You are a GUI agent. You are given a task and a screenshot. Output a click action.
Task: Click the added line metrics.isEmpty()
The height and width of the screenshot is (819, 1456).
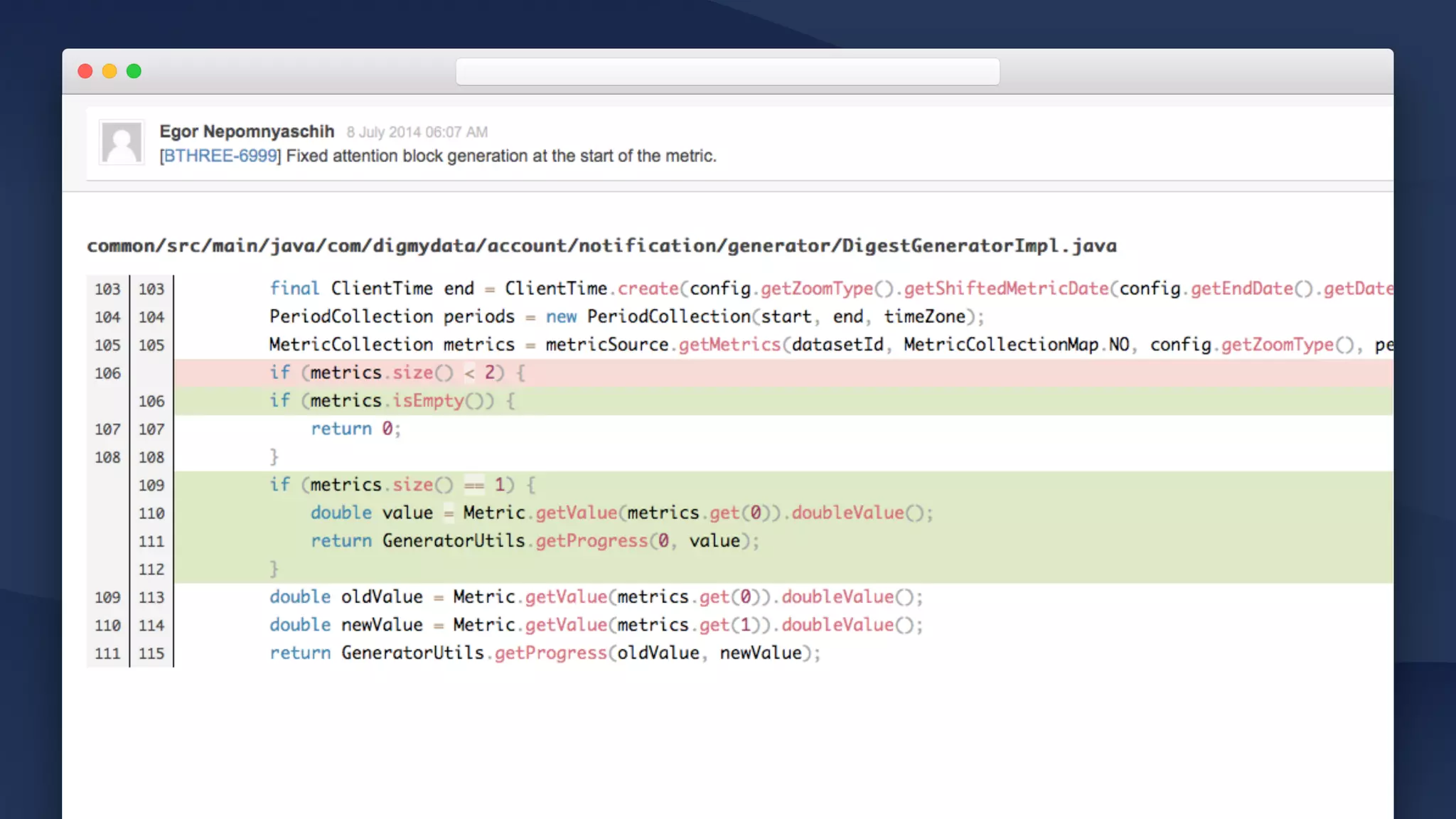click(x=392, y=401)
